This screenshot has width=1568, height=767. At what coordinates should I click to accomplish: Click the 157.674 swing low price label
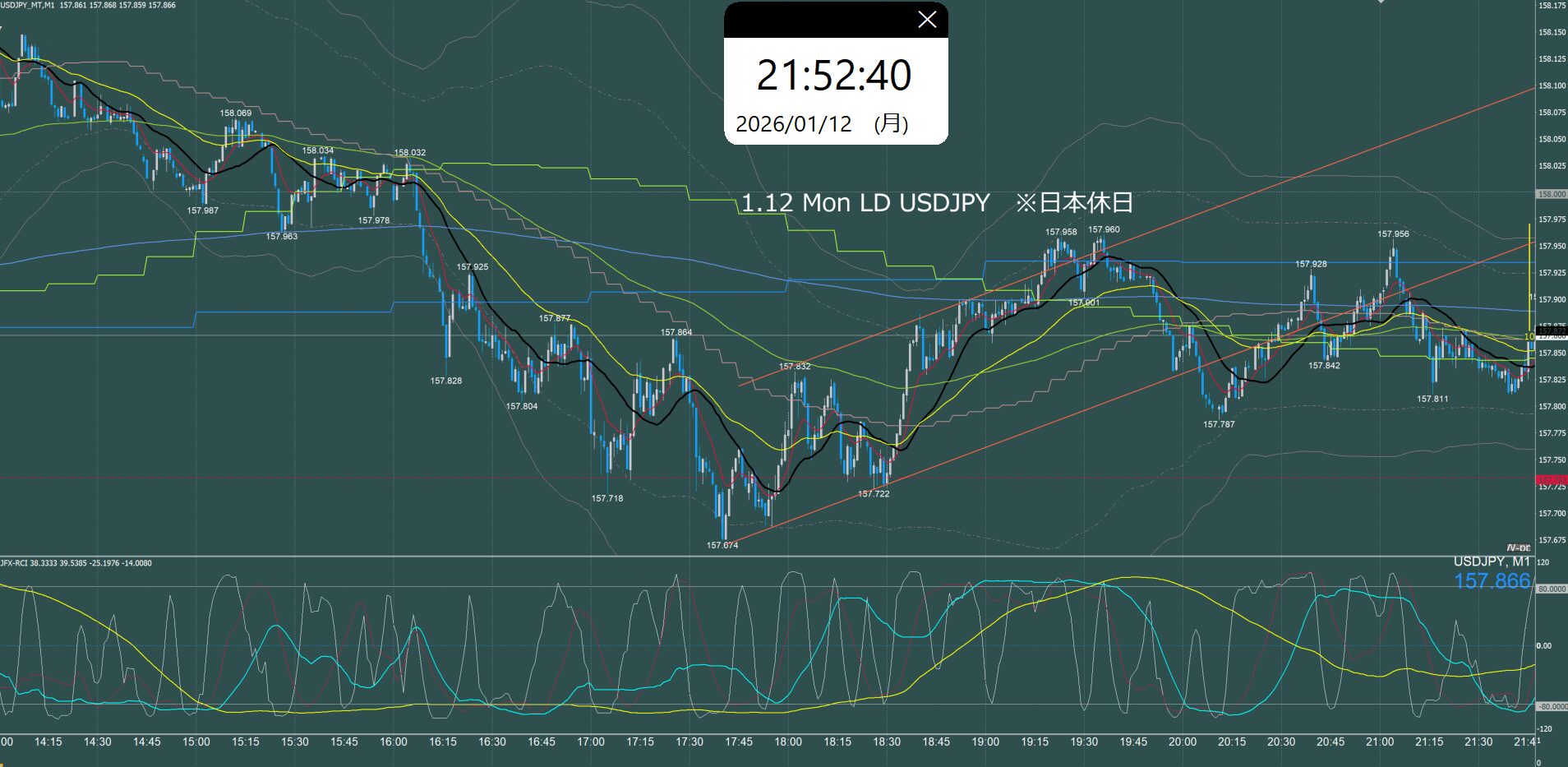722,545
